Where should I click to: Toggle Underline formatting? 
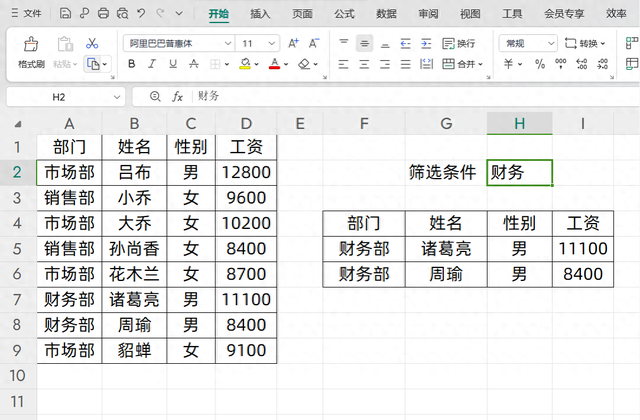click(175, 64)
